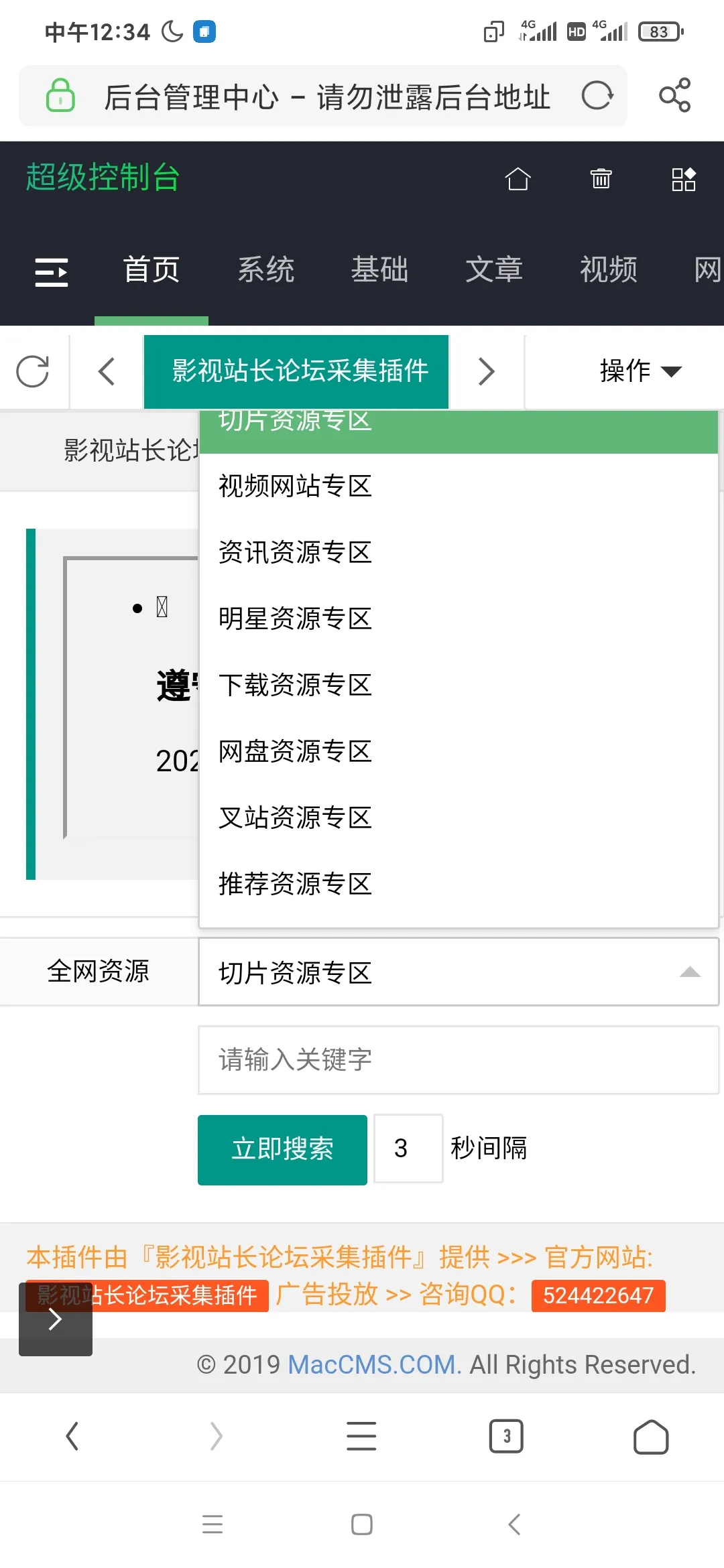Click the address bar refresh icon

pos(597,96)
